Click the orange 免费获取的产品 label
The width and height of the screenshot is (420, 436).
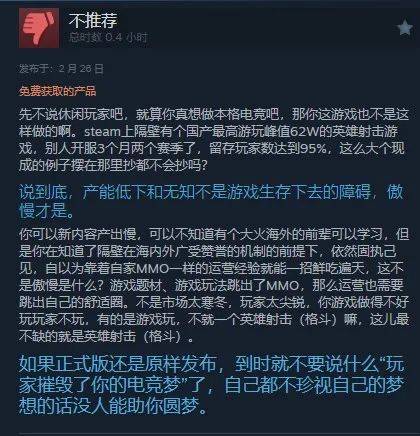tap(57, 91)
